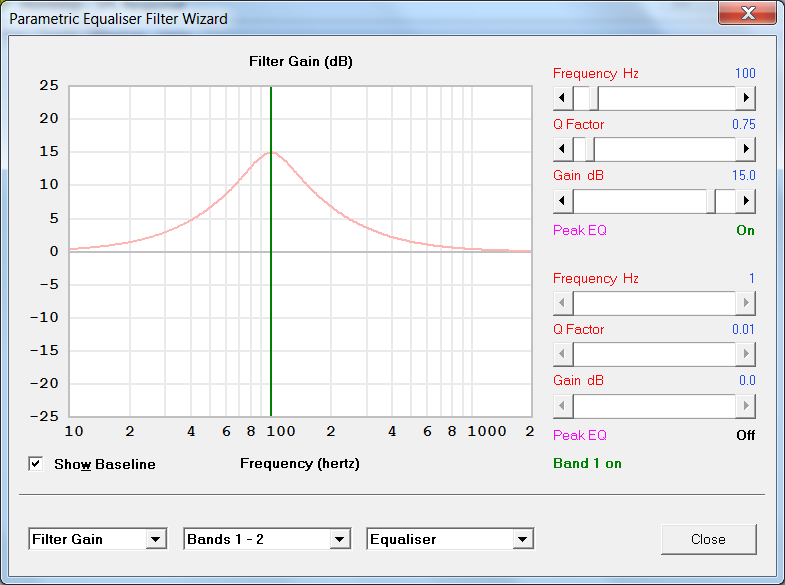The height and width of the screenshot is (585, 785).
Task: Increase band 2 Frequency with right arrow
Action: 745,303
